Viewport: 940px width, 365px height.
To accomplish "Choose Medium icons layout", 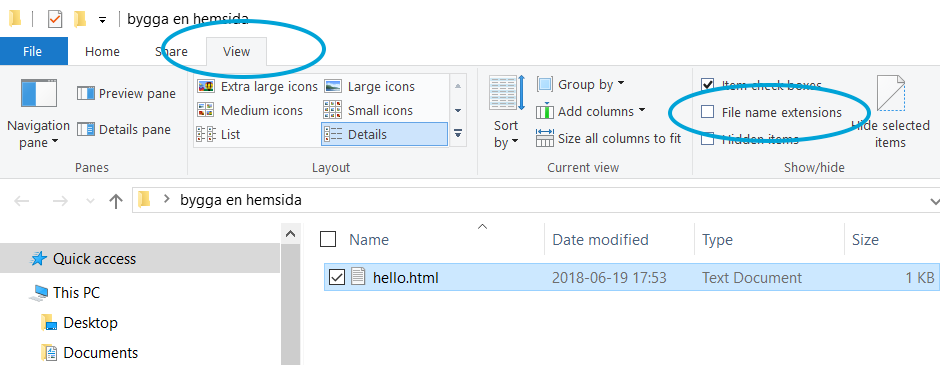I will click(x=250, y=110).
